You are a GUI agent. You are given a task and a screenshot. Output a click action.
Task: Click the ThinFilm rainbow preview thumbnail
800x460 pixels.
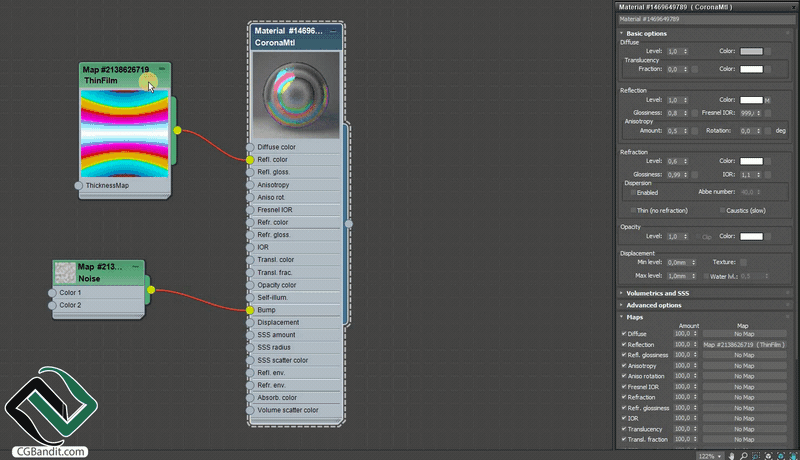(125, 134)
